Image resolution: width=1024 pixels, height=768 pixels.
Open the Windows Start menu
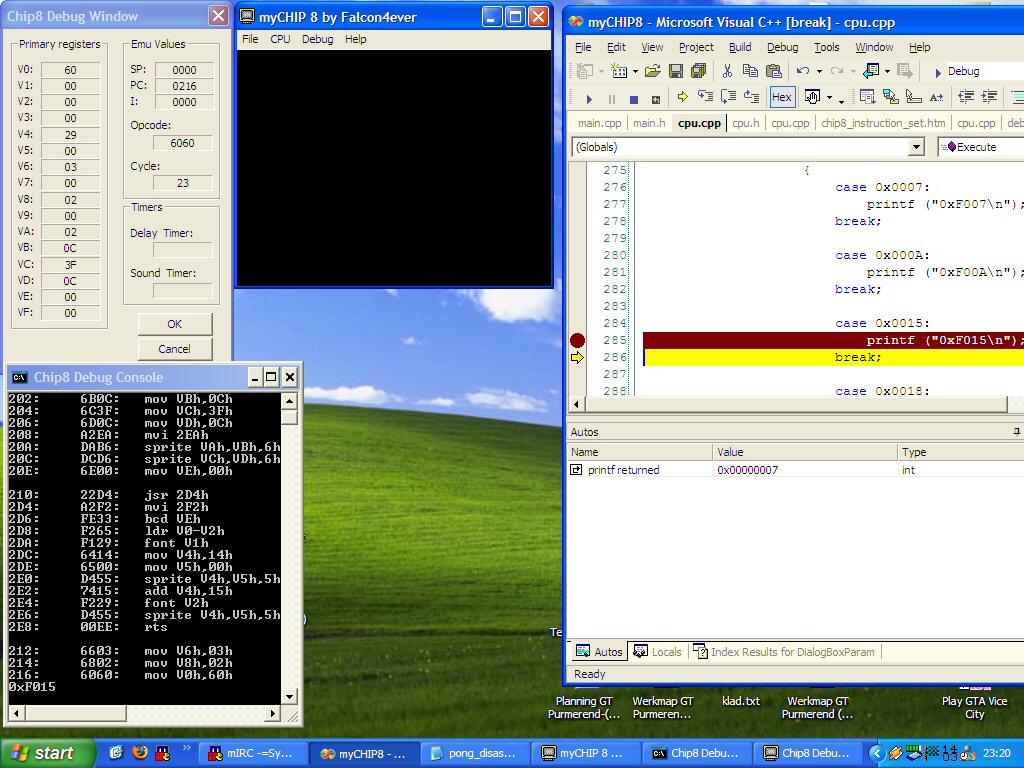tap(47, 753)
